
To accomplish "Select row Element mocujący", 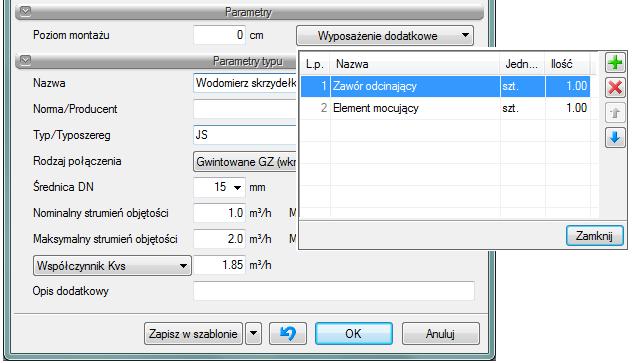I will 445,108.
